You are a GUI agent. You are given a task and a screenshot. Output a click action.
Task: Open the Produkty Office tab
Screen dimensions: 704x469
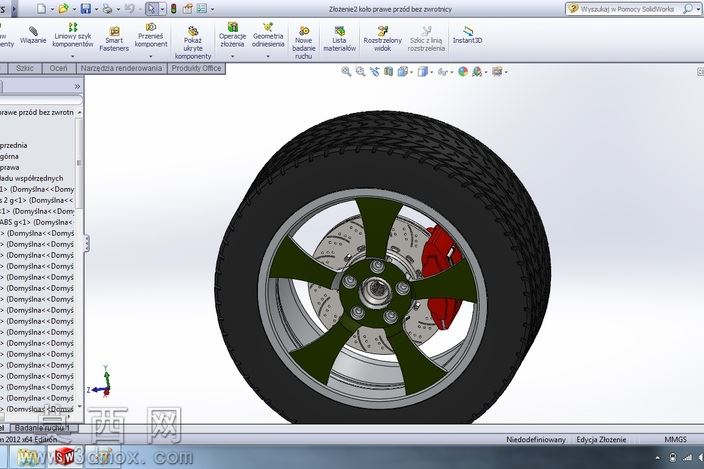196,68
